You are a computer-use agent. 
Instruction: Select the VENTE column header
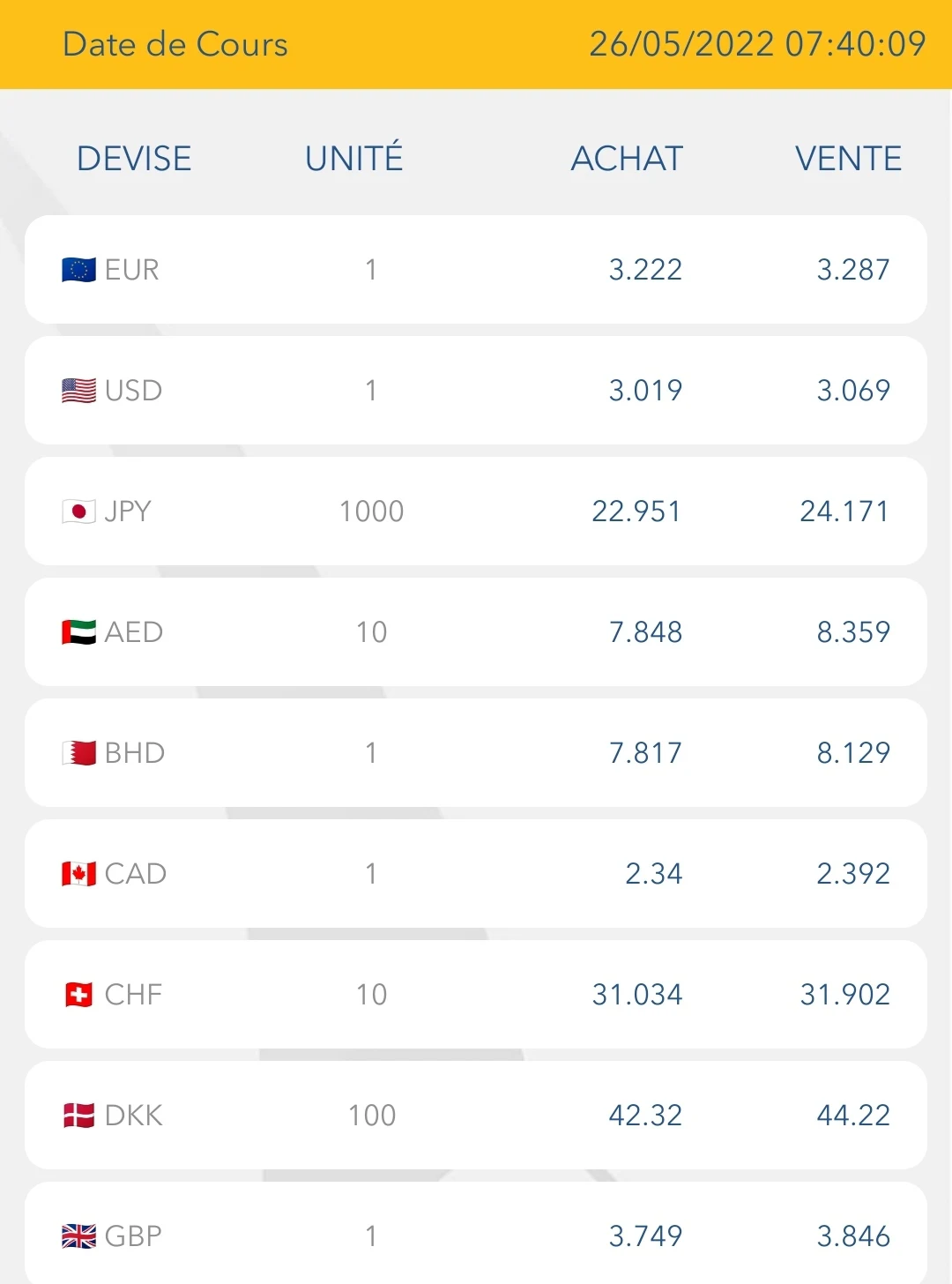click(x=848, y=159)
